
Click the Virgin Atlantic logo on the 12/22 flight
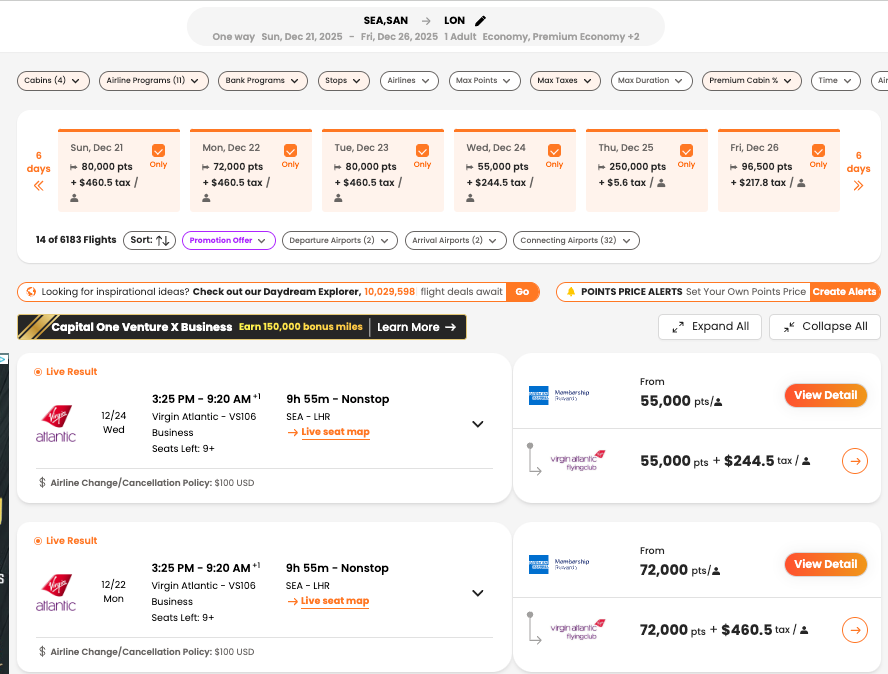(x=56, y=592)
